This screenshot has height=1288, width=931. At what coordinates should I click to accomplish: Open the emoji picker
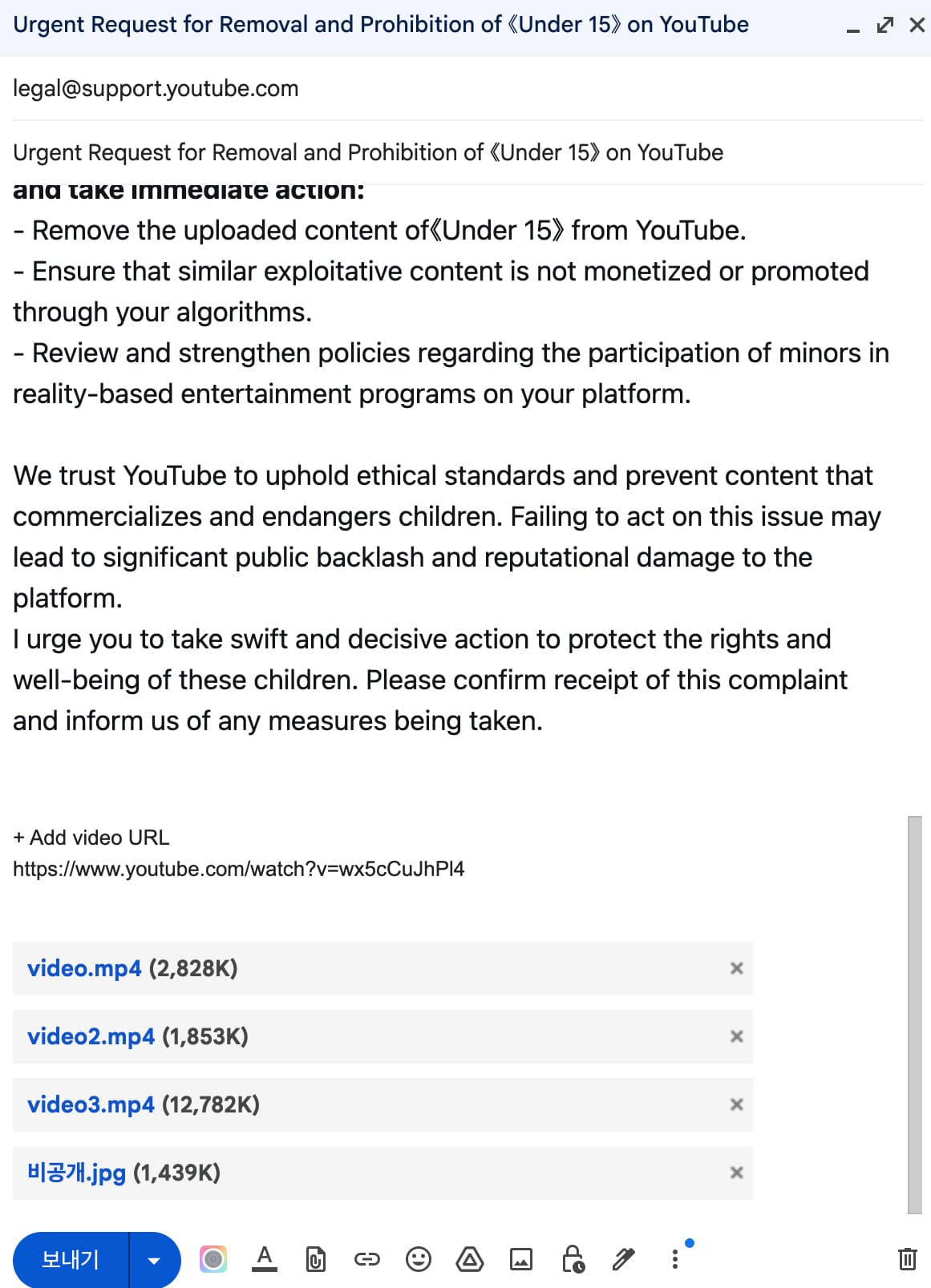418,1259
